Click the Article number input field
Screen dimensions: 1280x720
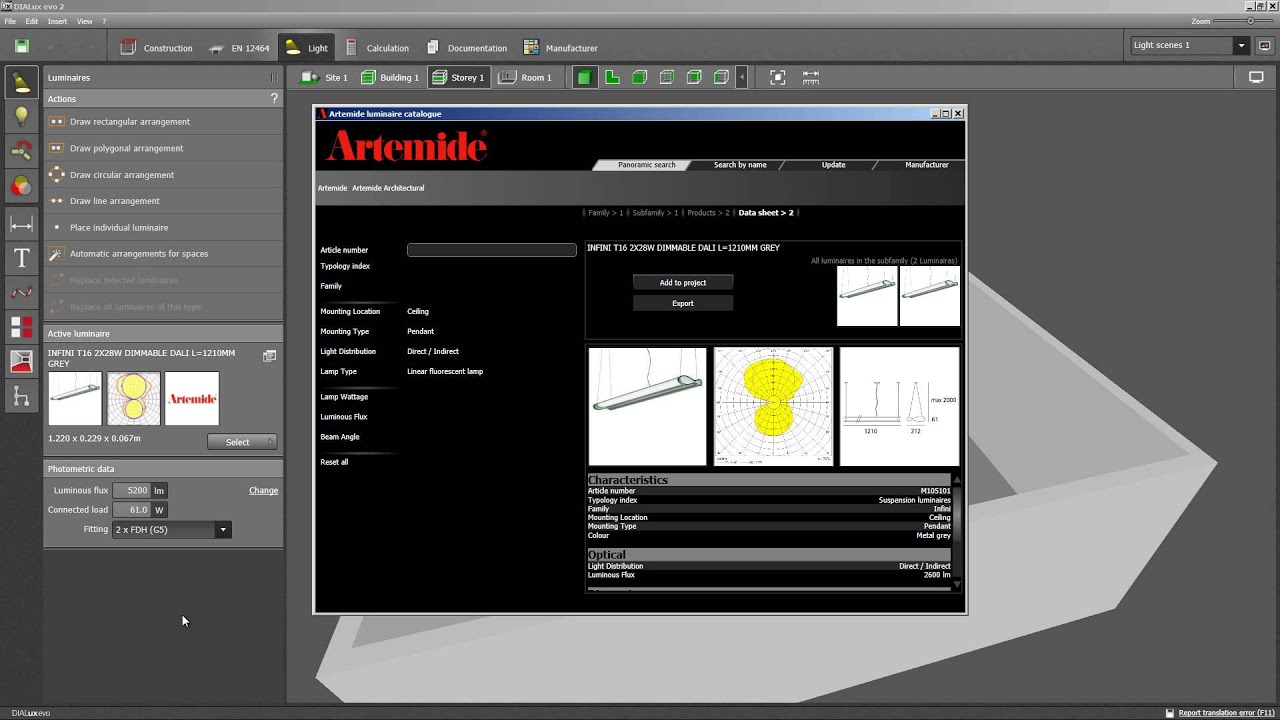coord(492,250)
